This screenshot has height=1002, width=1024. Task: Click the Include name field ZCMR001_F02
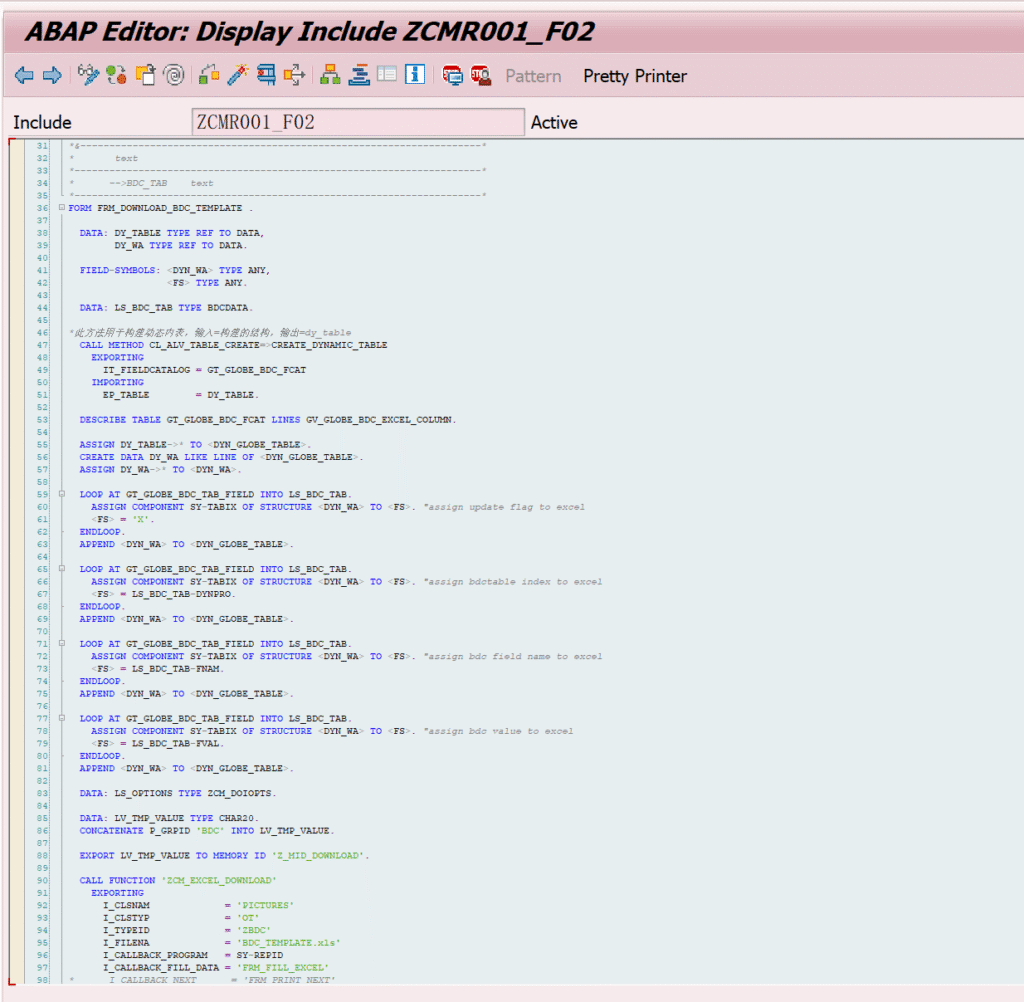(357, 123)
